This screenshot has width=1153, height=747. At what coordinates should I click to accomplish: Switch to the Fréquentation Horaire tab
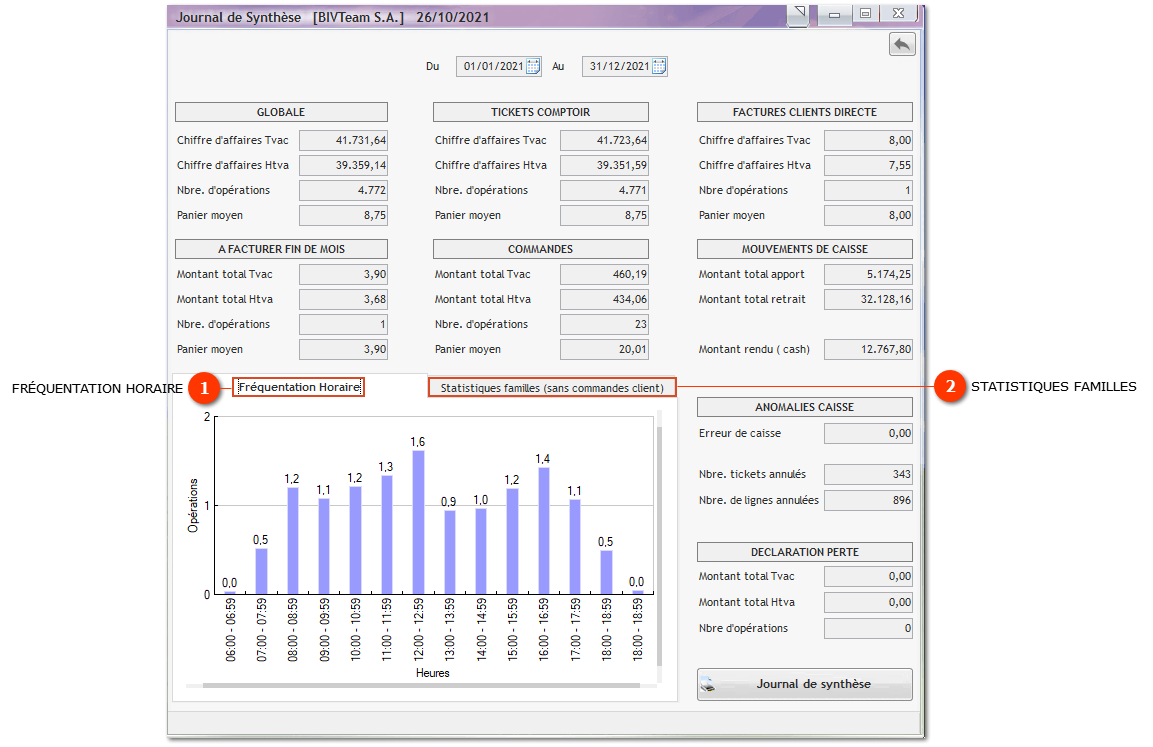tap(299, 387)
